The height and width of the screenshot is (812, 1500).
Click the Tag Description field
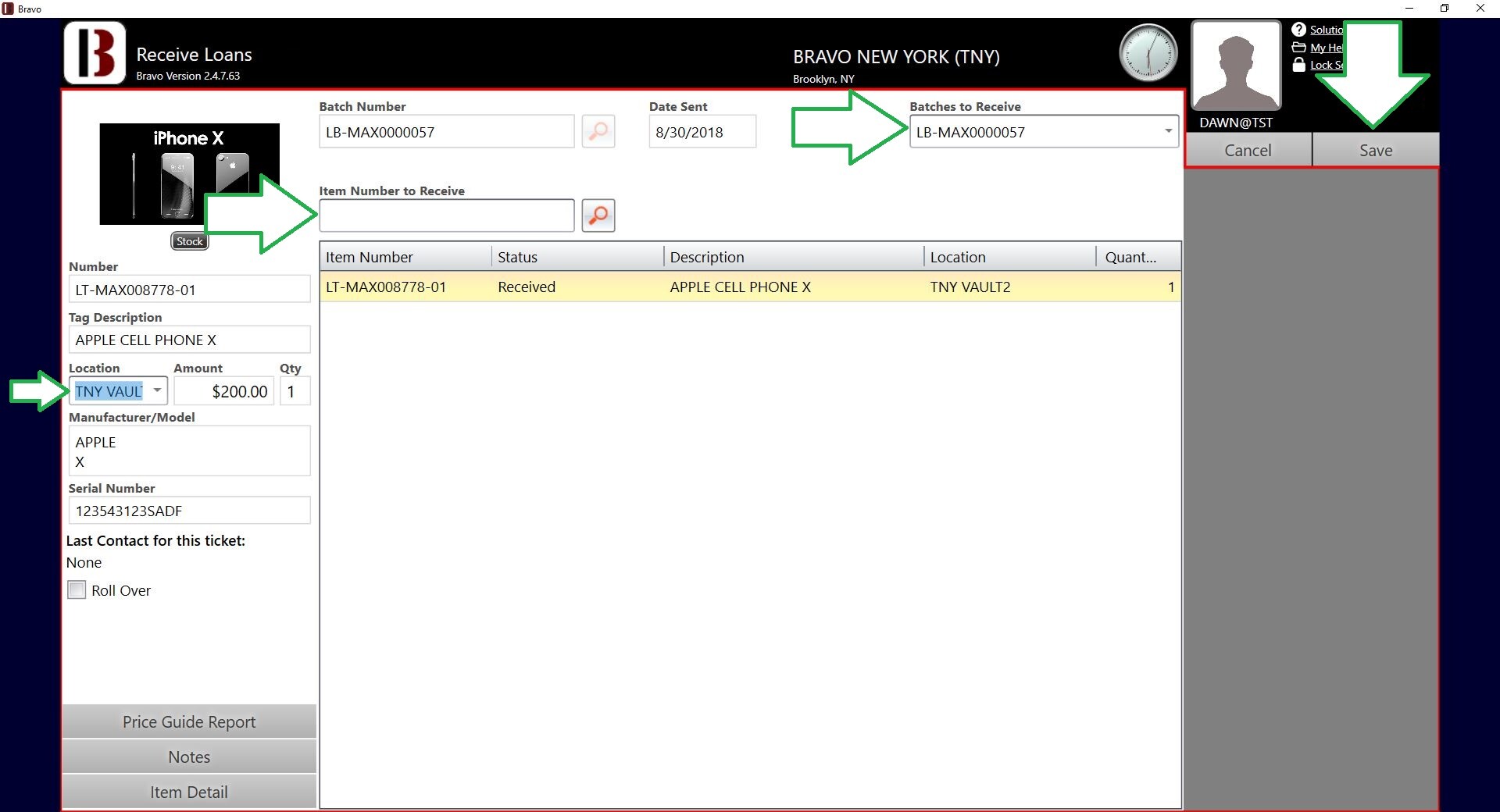189,340
